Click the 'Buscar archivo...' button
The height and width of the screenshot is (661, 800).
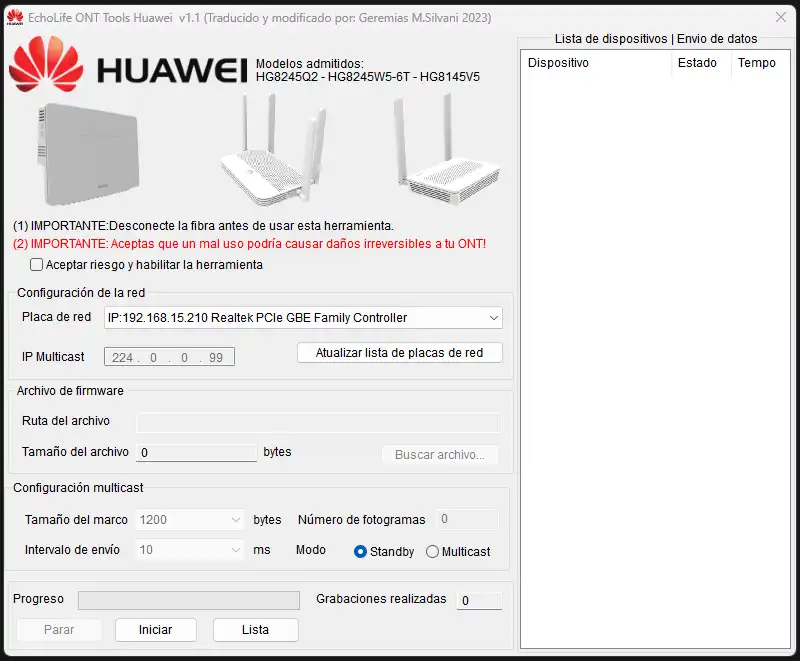(x=440, y=454)
